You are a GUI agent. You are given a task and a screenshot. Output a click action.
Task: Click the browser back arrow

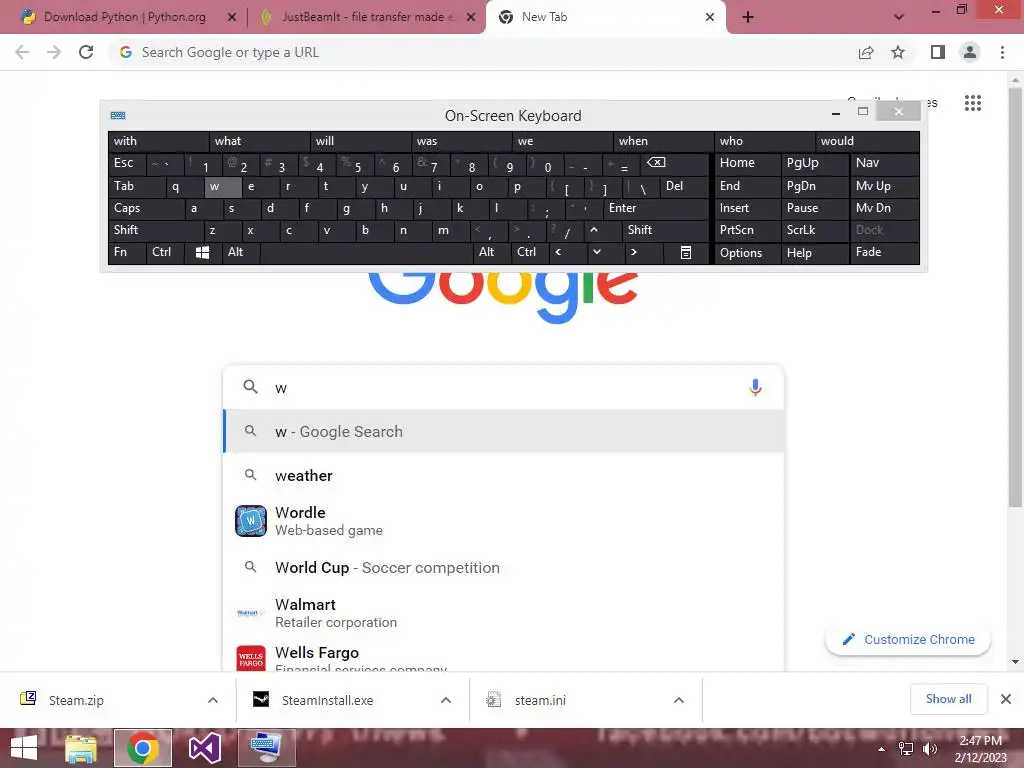click(22, 52)
